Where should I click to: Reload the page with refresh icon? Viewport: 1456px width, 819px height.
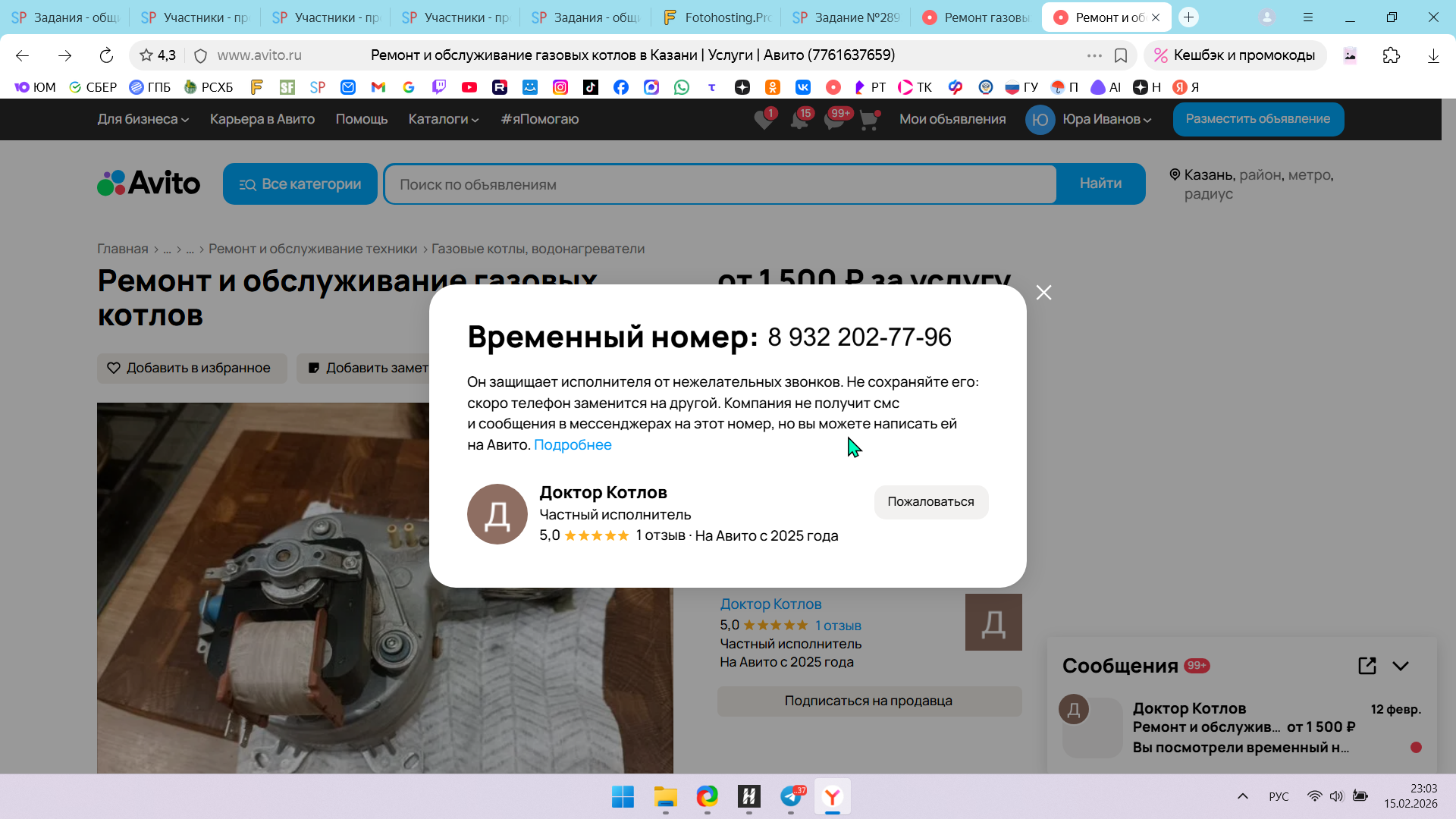106,55
